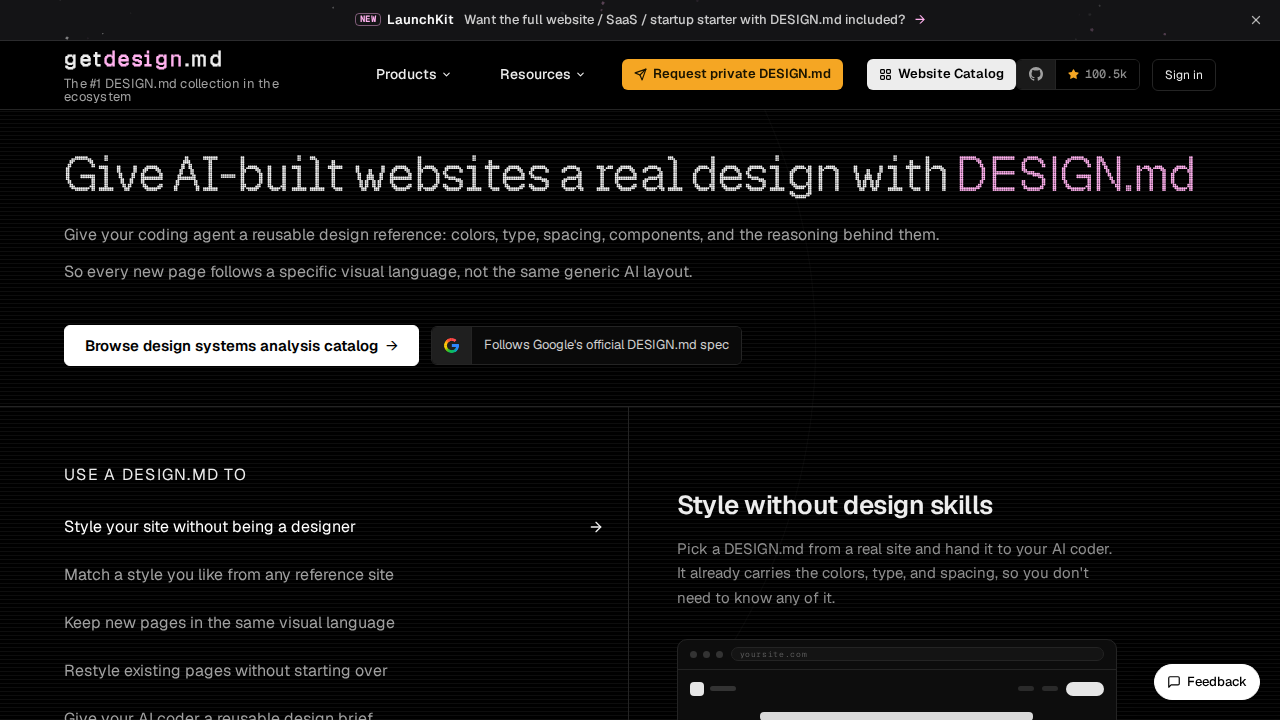Open the GitHub repository icon
Image resolution: width=1280 pixels, height=720 pixels.
(1036, 74)
